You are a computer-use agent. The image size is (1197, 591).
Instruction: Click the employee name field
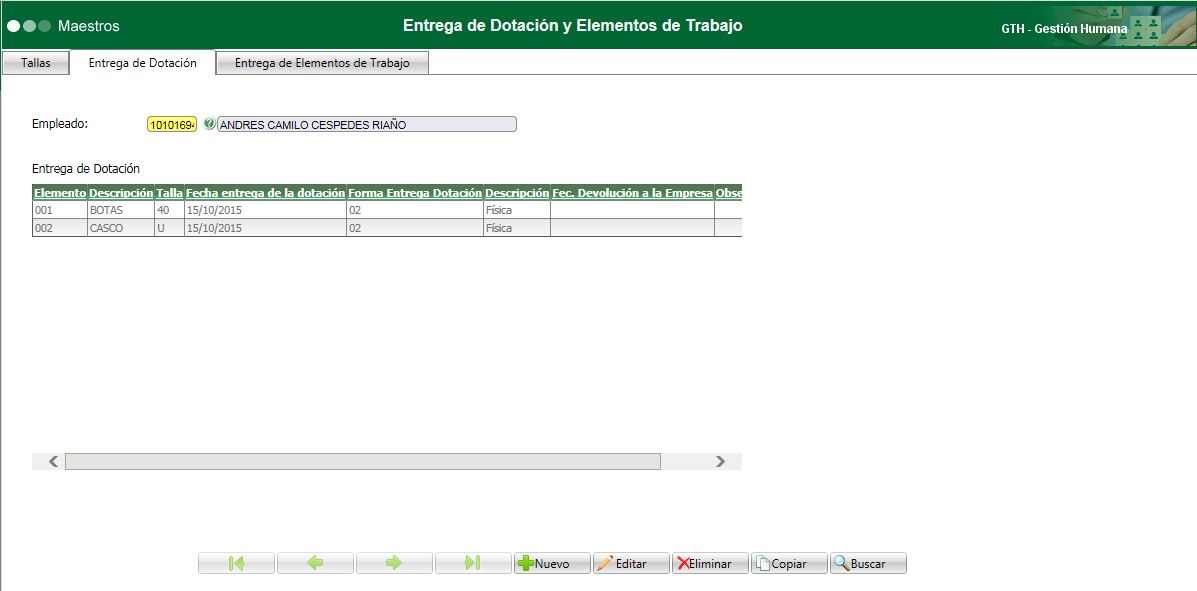pyautogui.click(x=367, y=124)
